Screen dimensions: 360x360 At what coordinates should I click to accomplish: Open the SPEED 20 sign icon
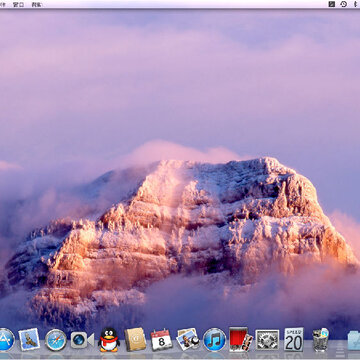tap(294, 339)
